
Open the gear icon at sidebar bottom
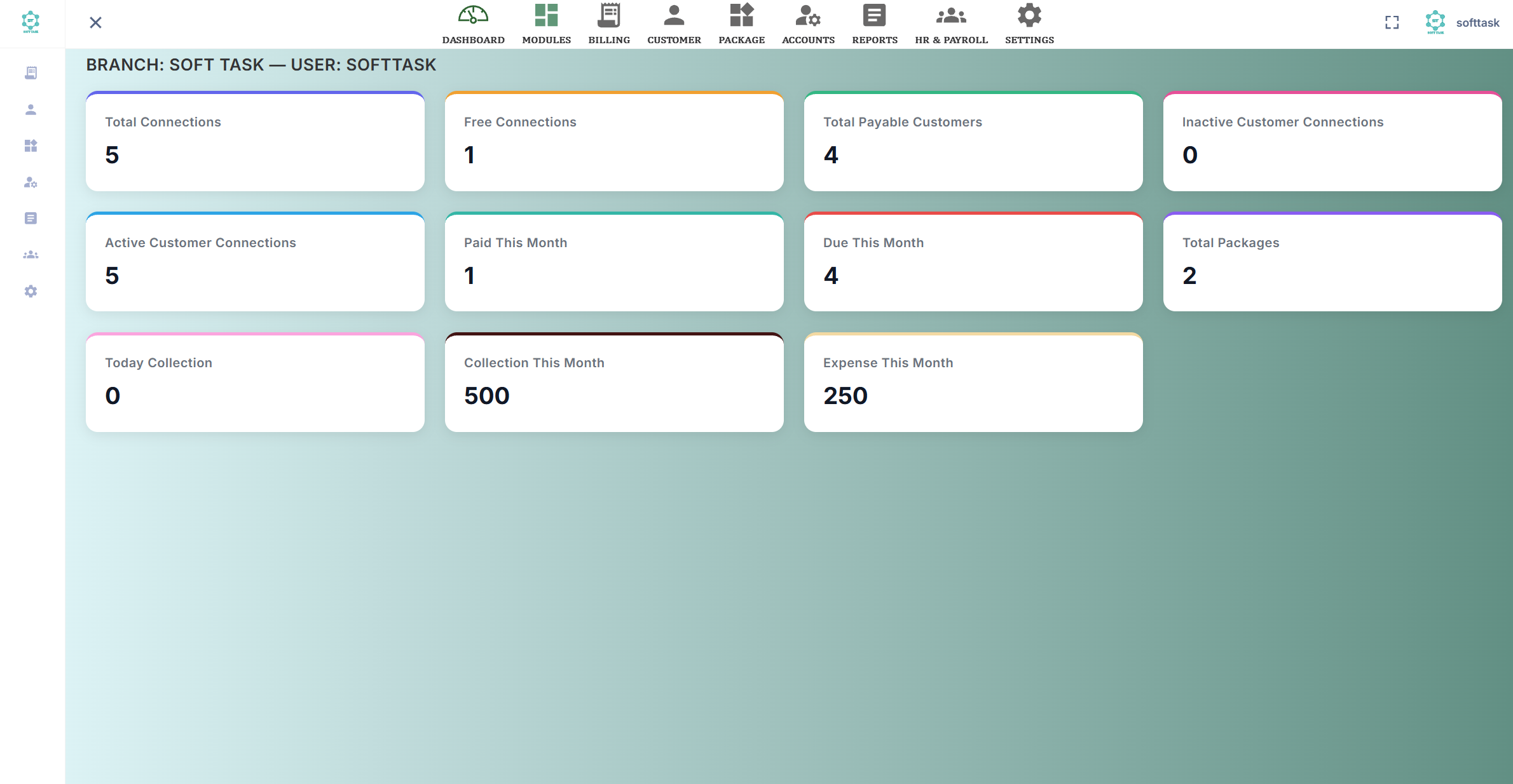(31, 291)
